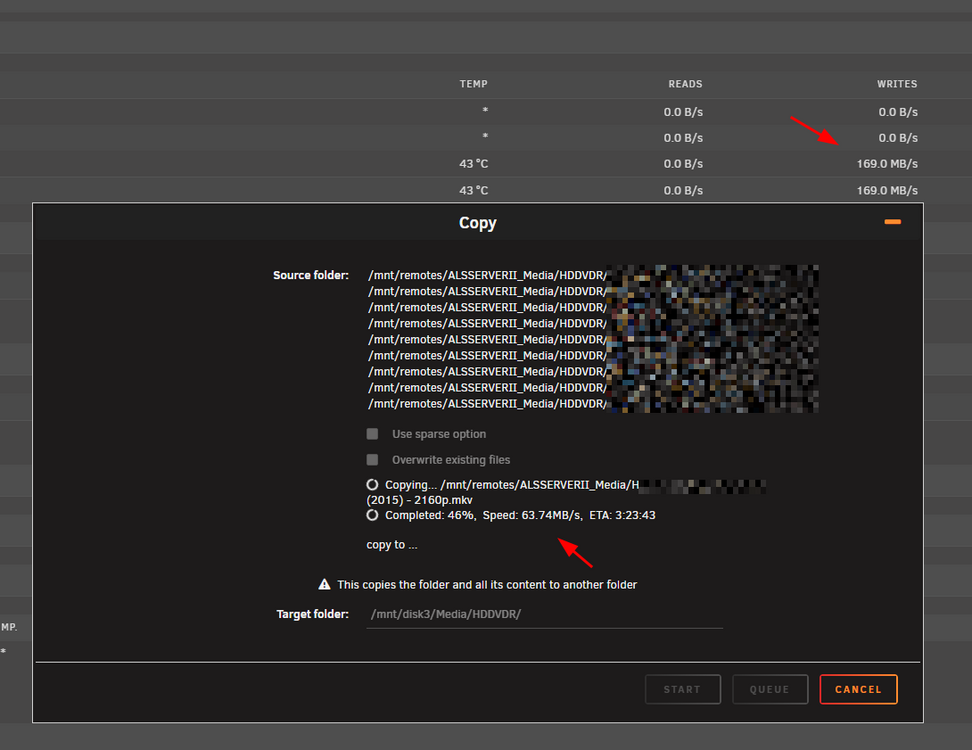972x750 pixels.
Task: Click the READS column header
Action: [685, 84]
